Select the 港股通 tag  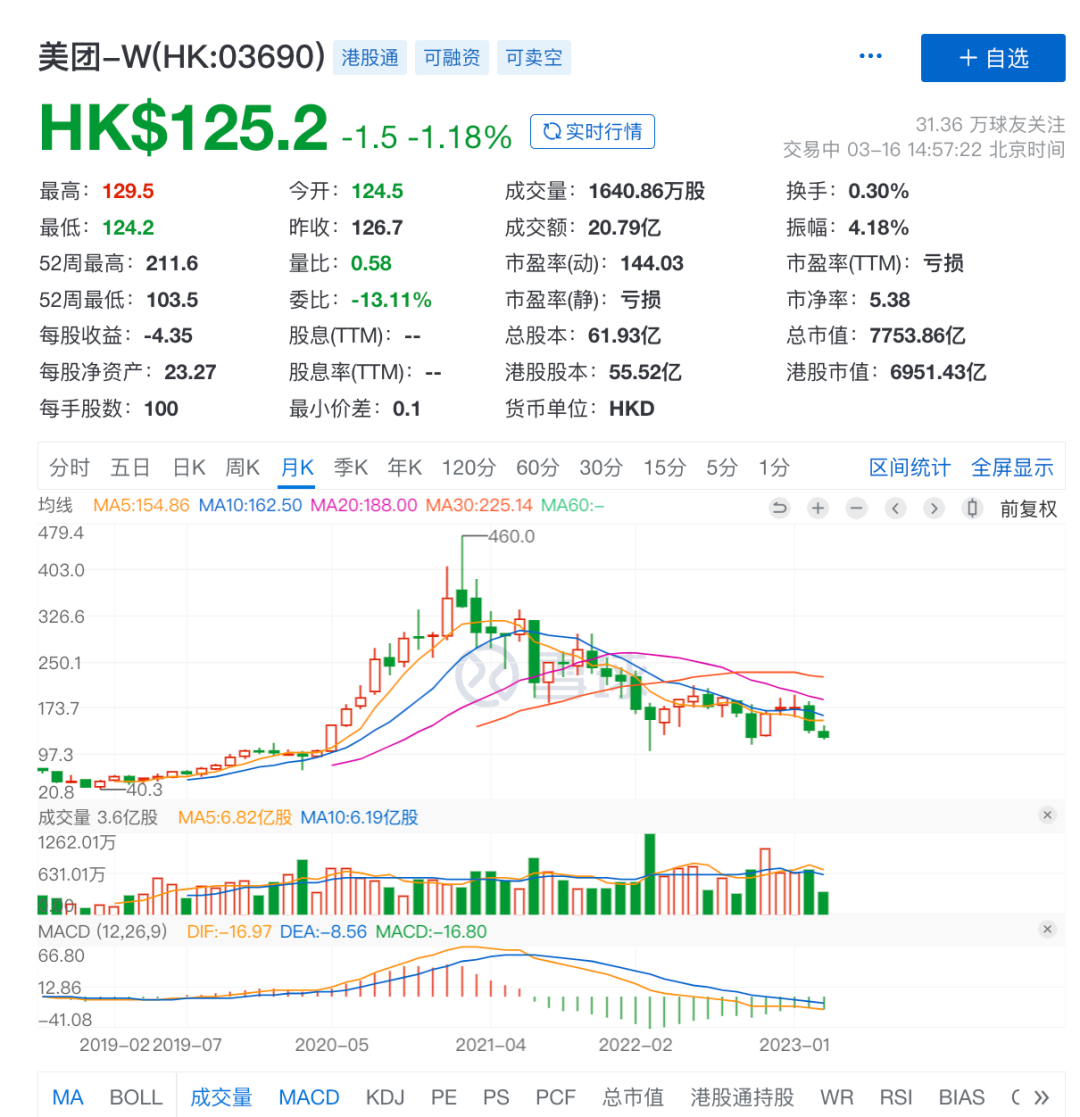click(370, 58)
